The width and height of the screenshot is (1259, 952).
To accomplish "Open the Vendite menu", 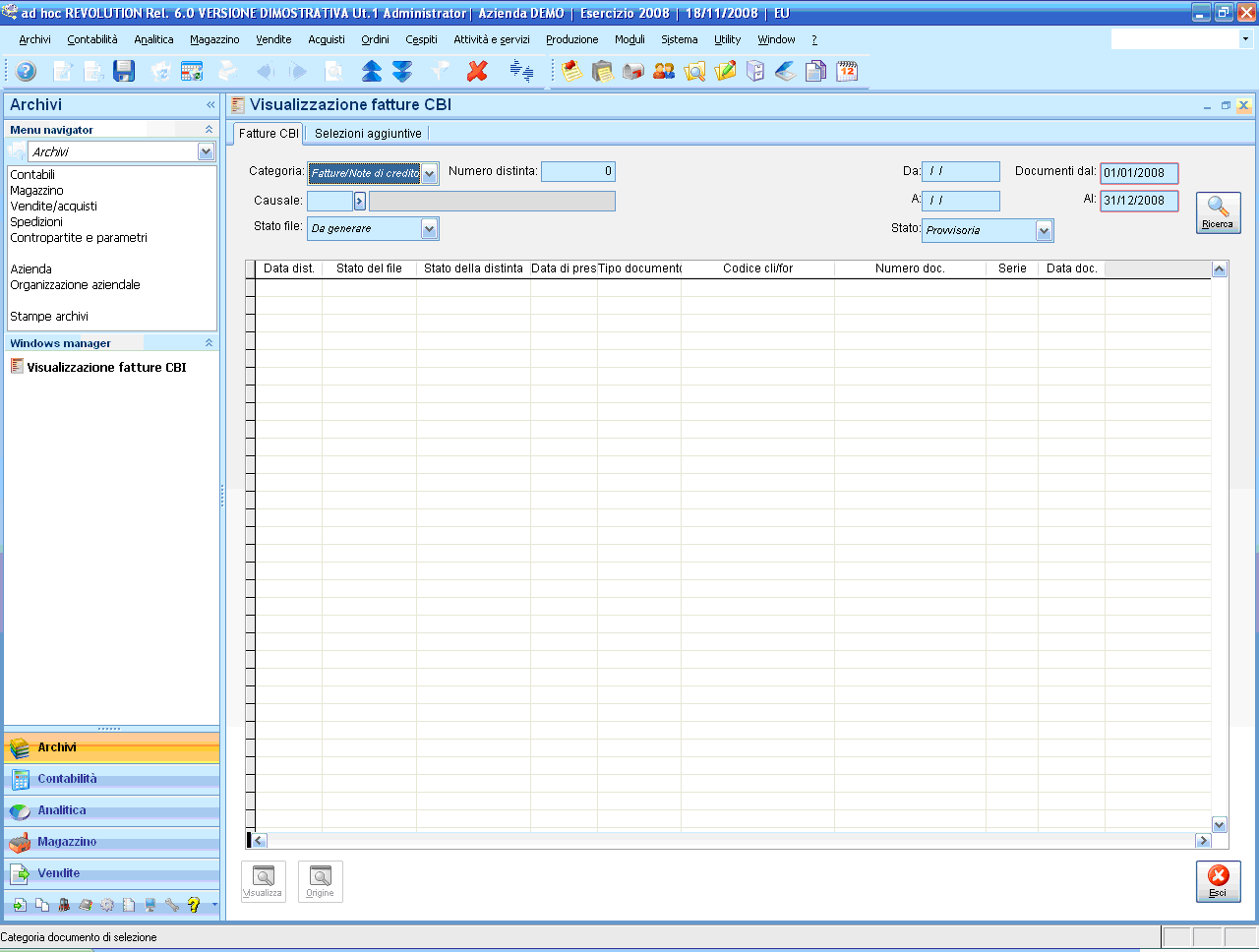I will click(x=273, y=39).
